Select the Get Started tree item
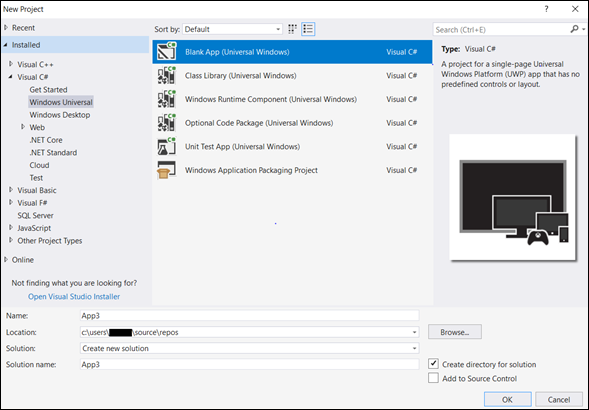The image size is (589, 410). tap(48, 89)
